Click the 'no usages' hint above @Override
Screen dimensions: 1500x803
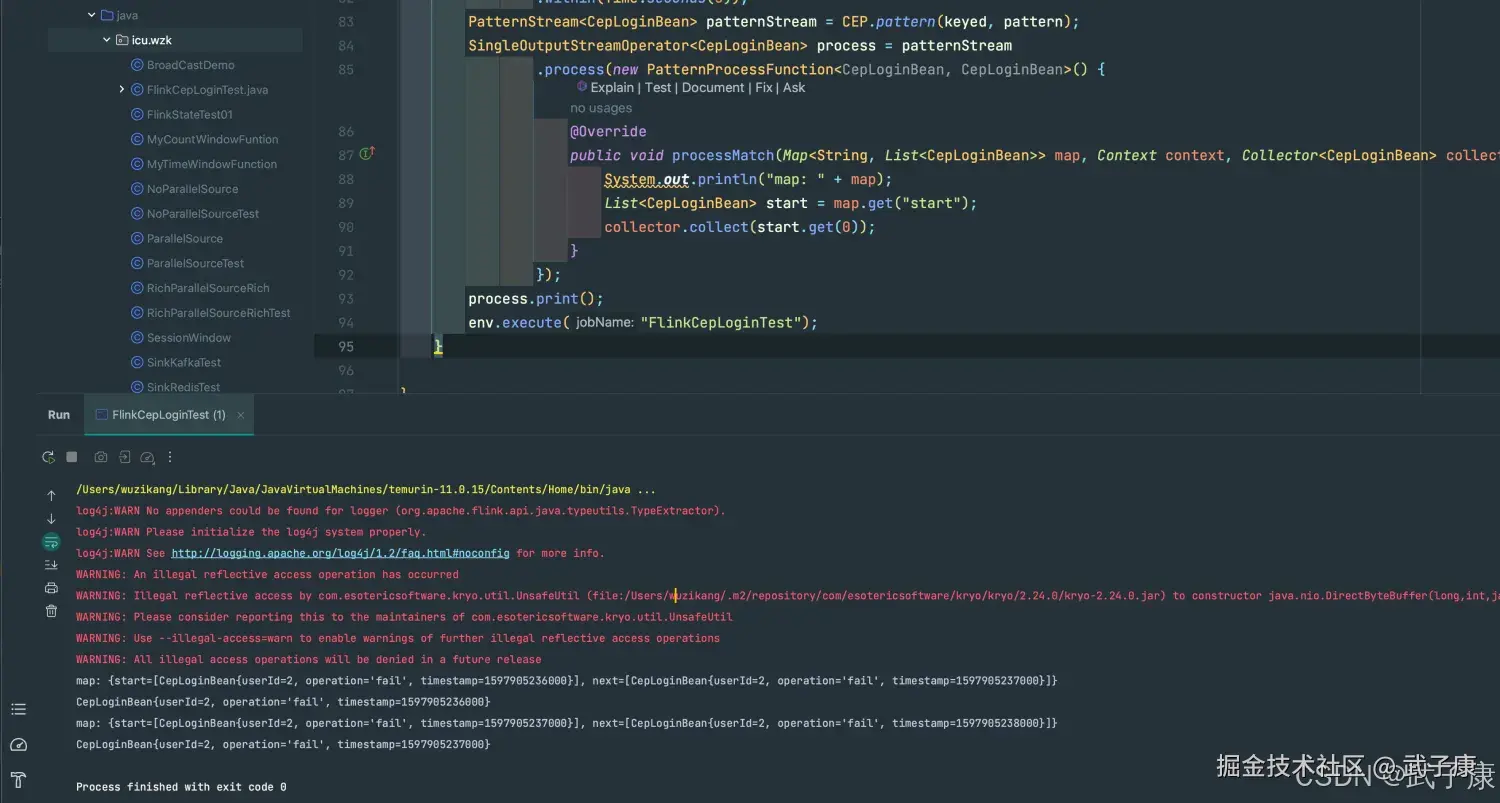[601, 108]
